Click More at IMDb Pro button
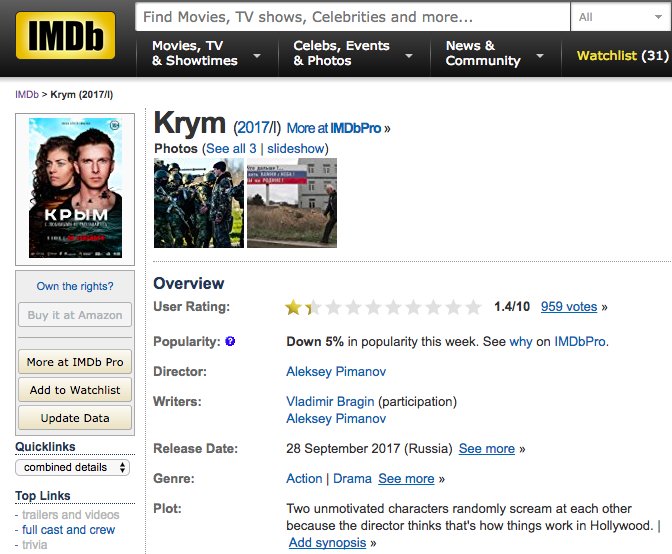Screen dimensions: 672x554 [x=75, y=362]
